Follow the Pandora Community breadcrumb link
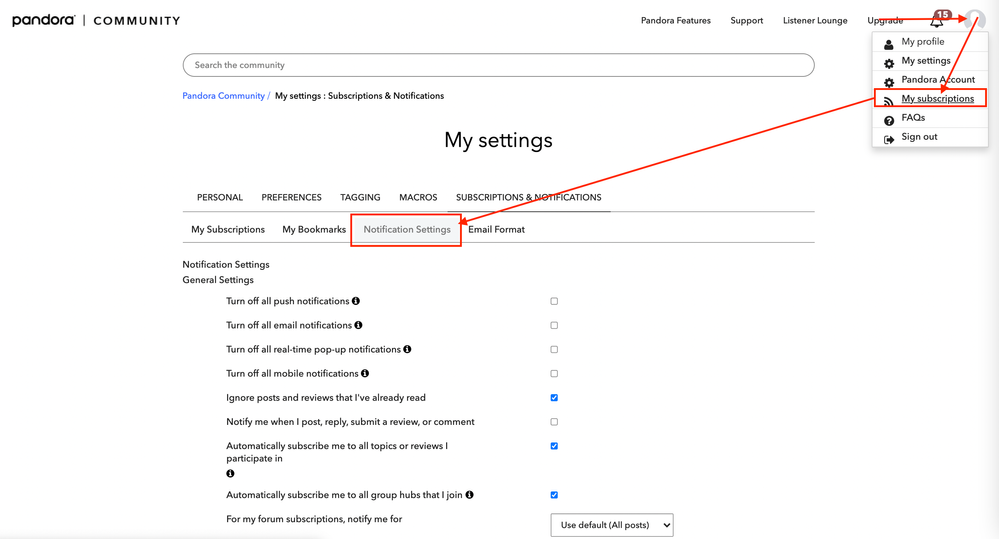Screen dimensions: 999x539 tap(223, 96)
